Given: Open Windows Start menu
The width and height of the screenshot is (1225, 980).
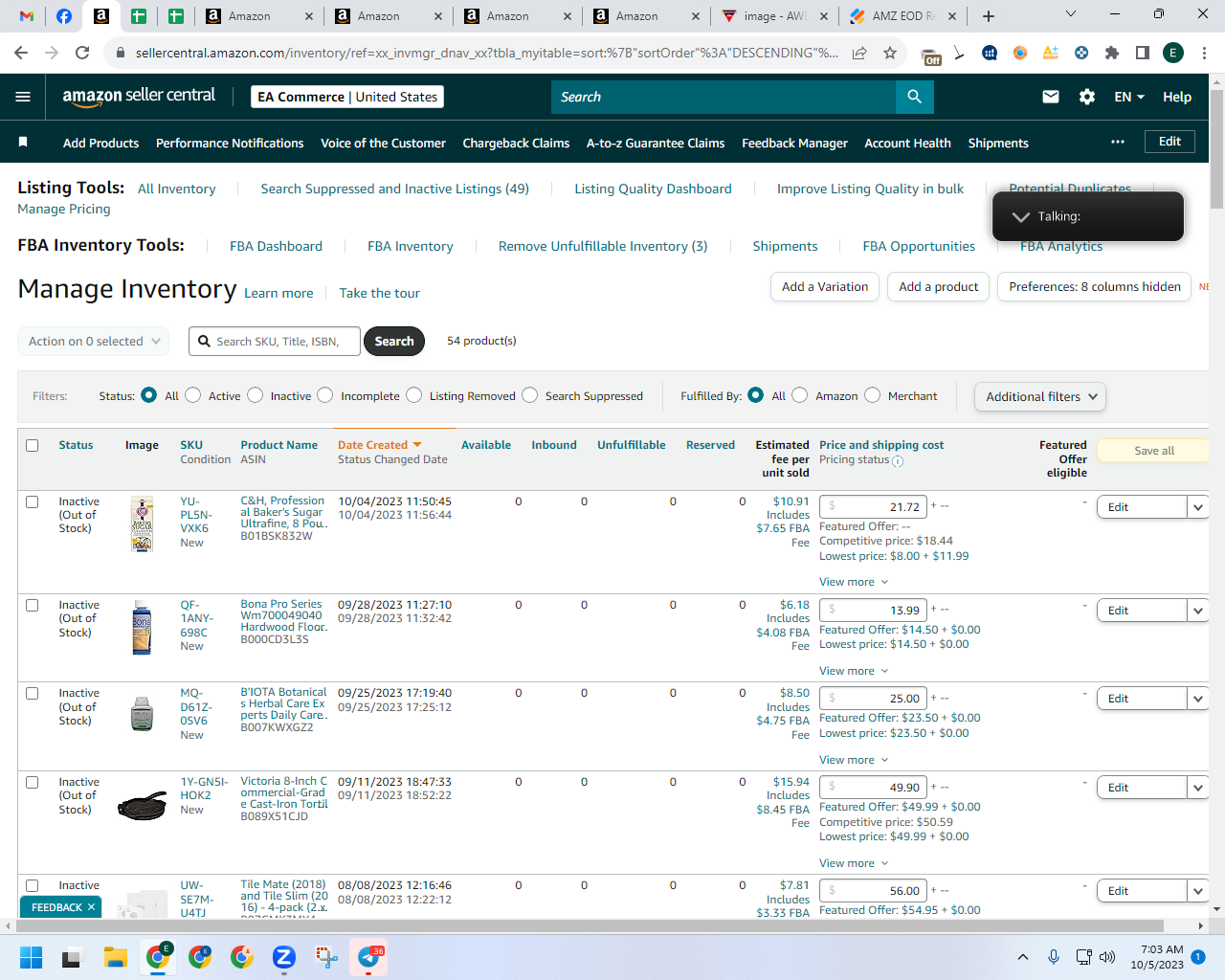Looking at the screenshot, I should pyautogui.click(x=31, y=957).
